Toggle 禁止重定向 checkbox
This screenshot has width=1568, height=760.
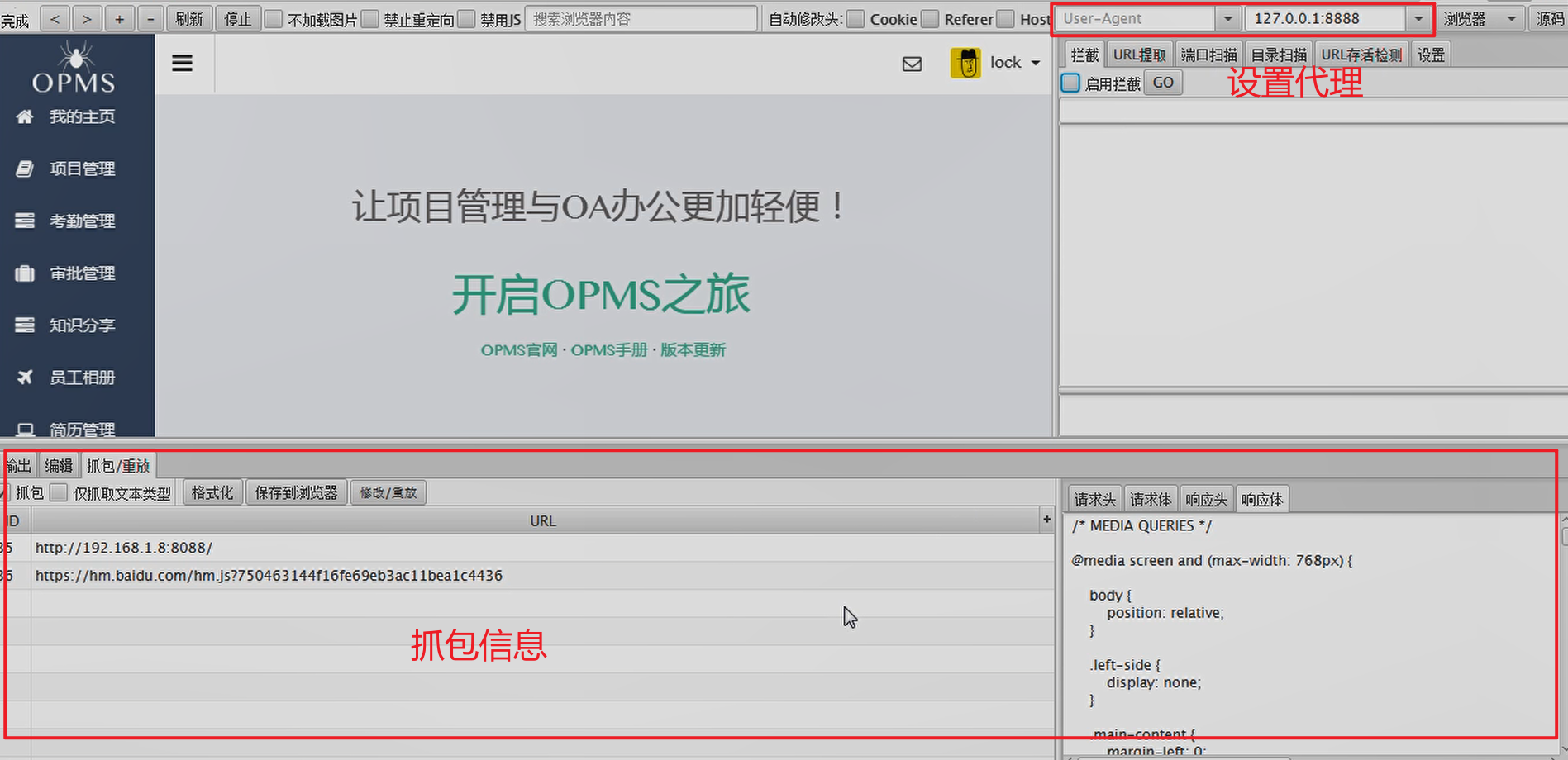point(370,19)
